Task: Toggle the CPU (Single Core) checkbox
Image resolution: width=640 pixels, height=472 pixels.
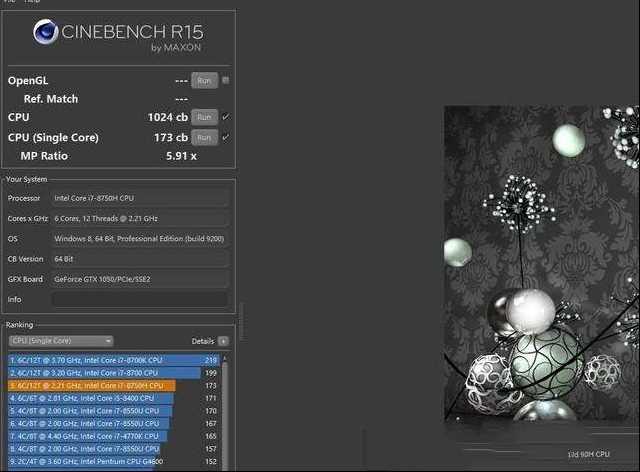Action: tap(226, 137)
